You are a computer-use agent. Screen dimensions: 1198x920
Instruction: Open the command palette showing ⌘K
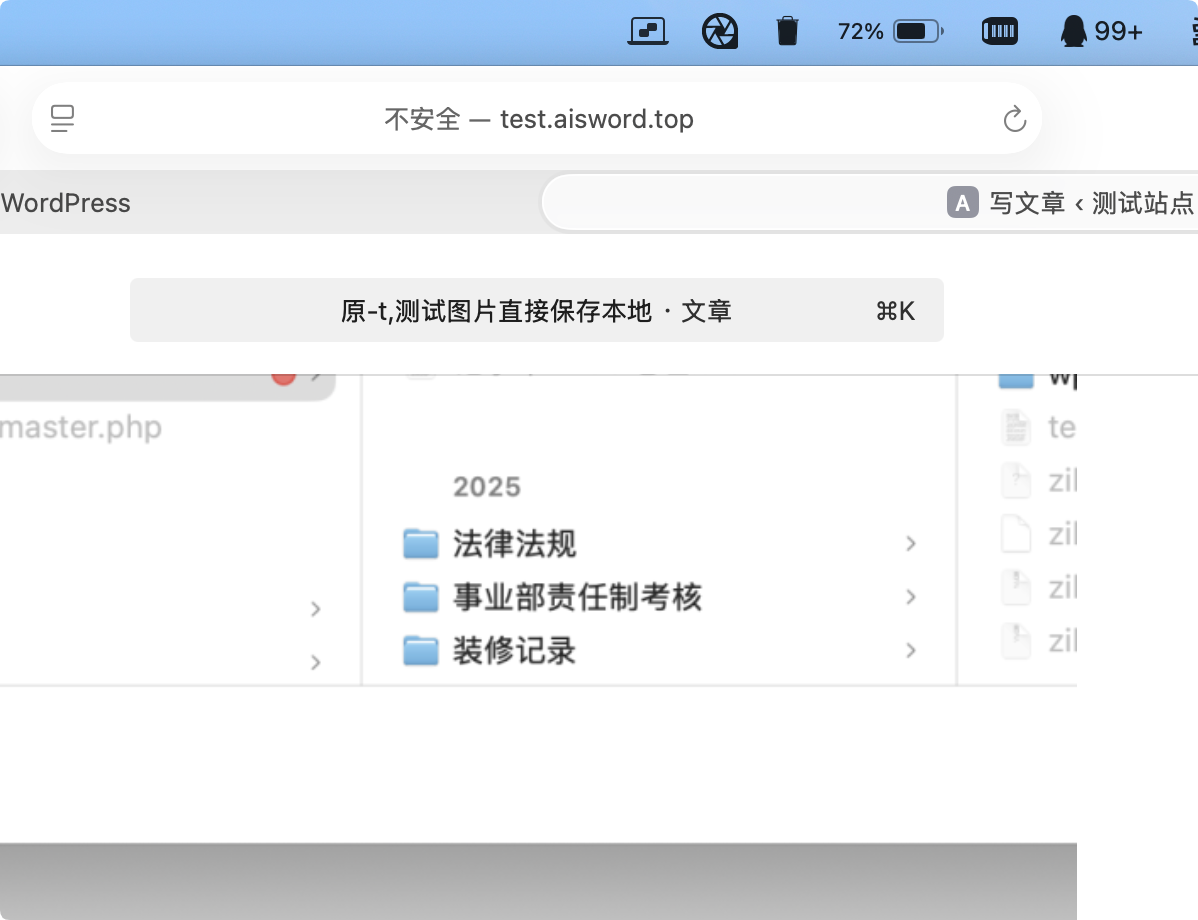point(536,311)
